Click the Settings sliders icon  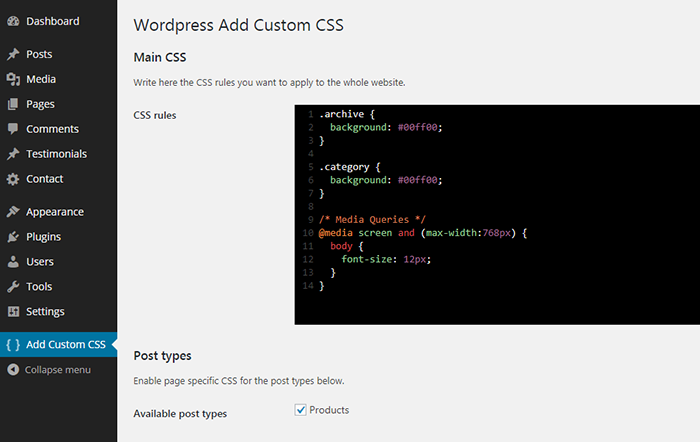coord(13,312)
